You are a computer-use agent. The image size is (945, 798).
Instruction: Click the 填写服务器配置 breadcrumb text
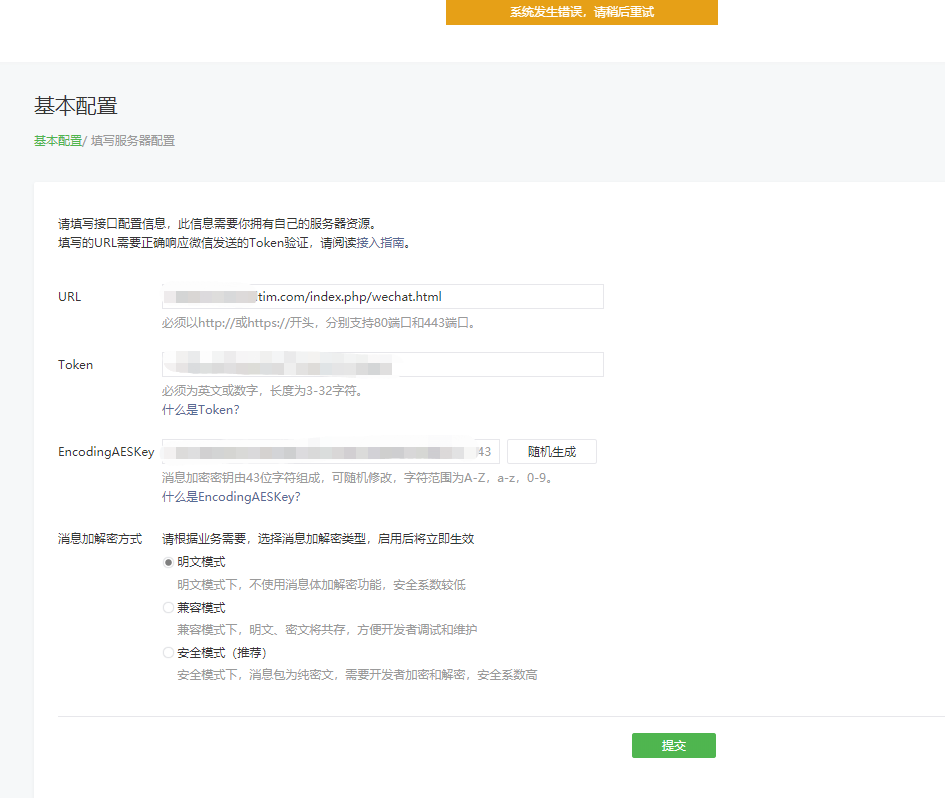tap(133, 141)
